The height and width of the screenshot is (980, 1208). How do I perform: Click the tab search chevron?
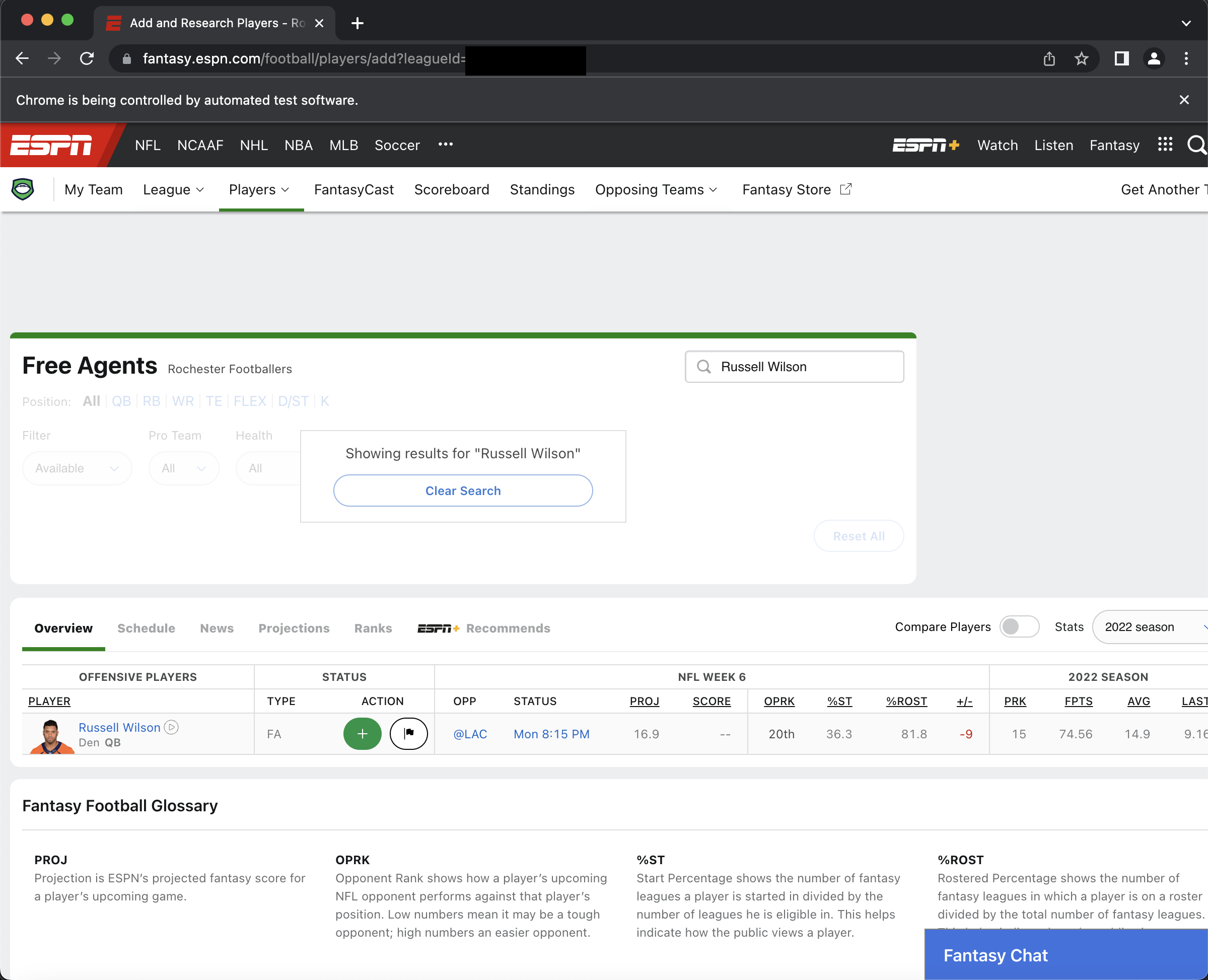click(1186, 23)
